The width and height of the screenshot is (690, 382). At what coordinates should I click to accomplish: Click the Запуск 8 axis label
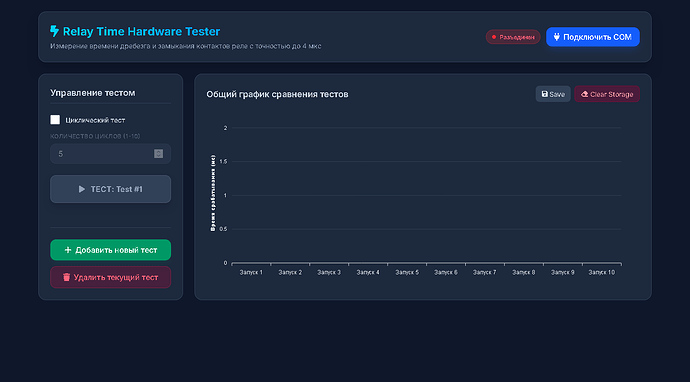524,272
